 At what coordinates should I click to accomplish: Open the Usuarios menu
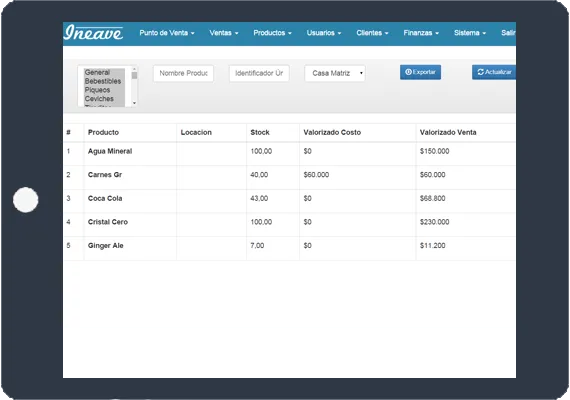pos(324,33)
